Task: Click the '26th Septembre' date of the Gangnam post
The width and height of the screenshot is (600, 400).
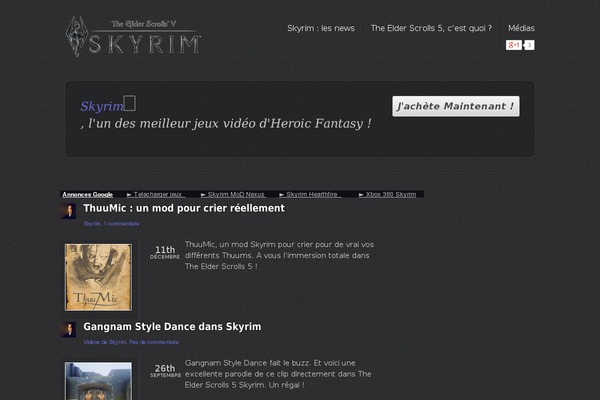Action: (165, 371)
